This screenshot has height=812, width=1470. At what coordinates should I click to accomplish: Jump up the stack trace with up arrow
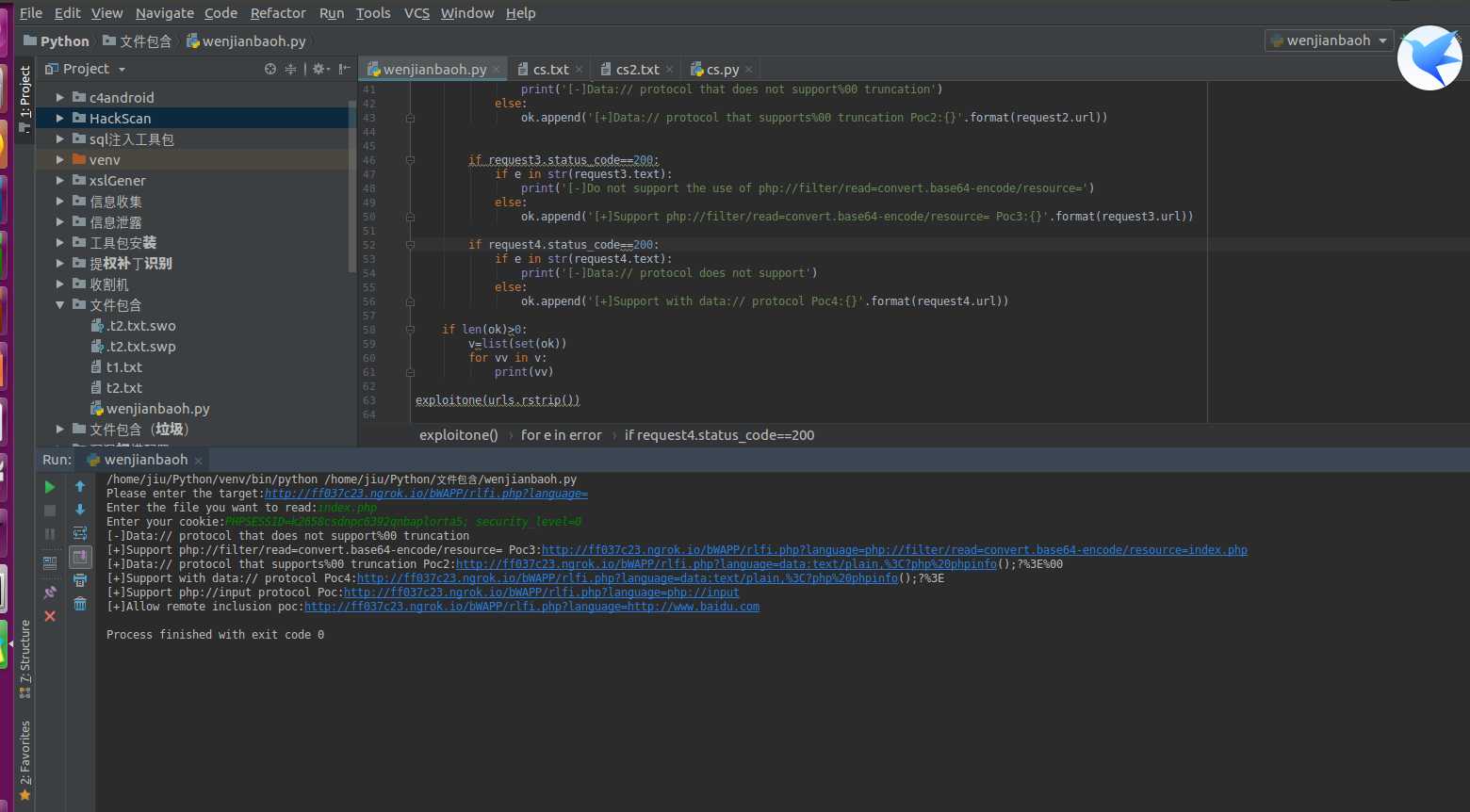(80, 487)
